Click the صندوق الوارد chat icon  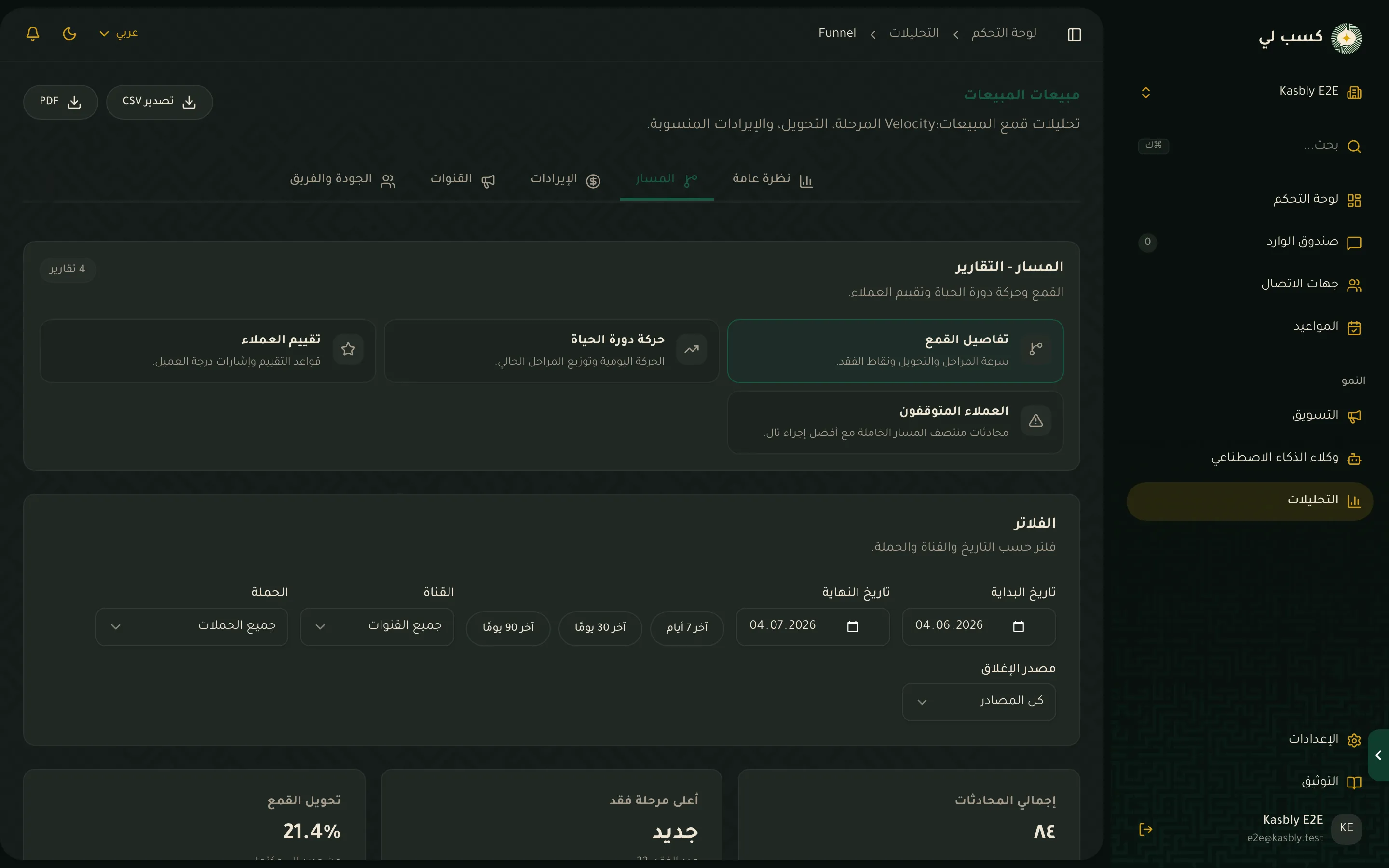click(x=1354, y=243)
